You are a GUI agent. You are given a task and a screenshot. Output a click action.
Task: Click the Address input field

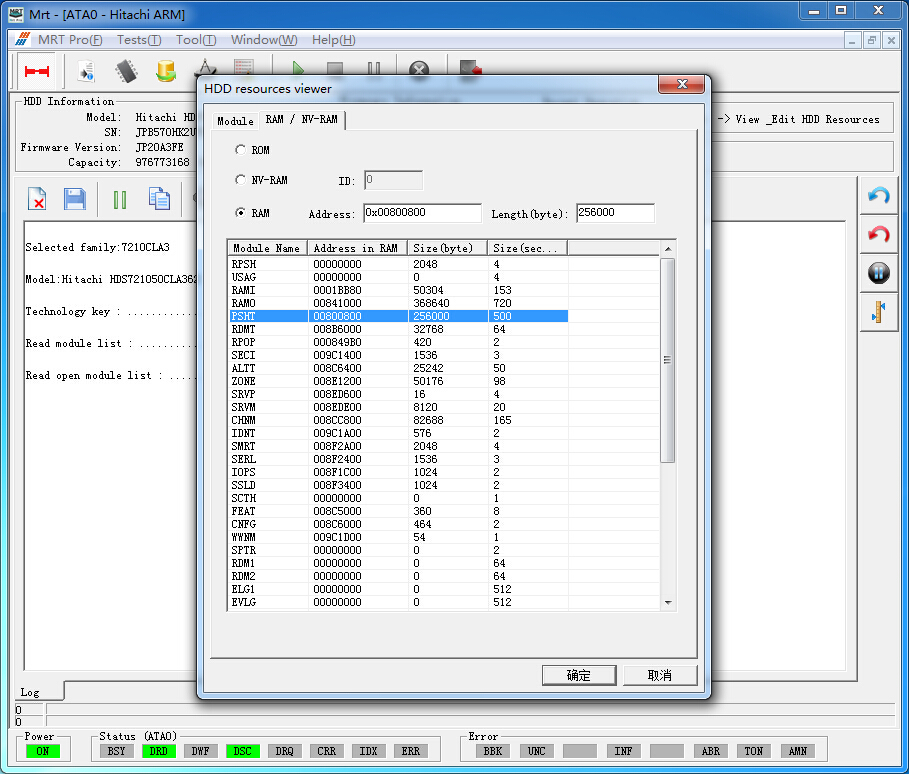(421, 213)
